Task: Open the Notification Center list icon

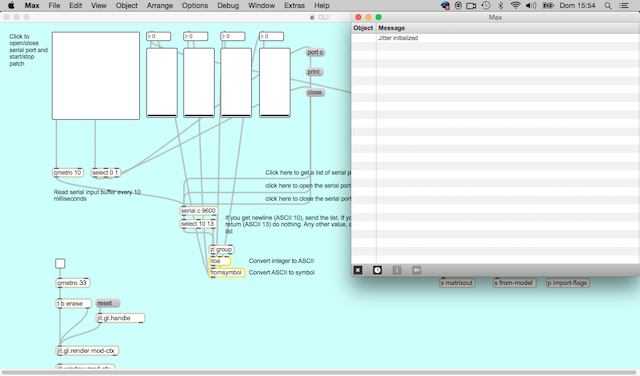Action: pos(624,5)
